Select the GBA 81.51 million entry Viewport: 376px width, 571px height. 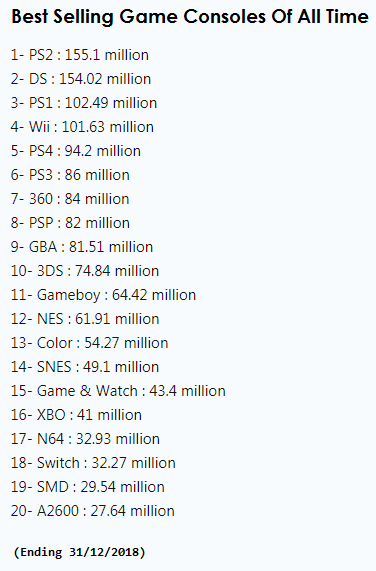point(82,247)
